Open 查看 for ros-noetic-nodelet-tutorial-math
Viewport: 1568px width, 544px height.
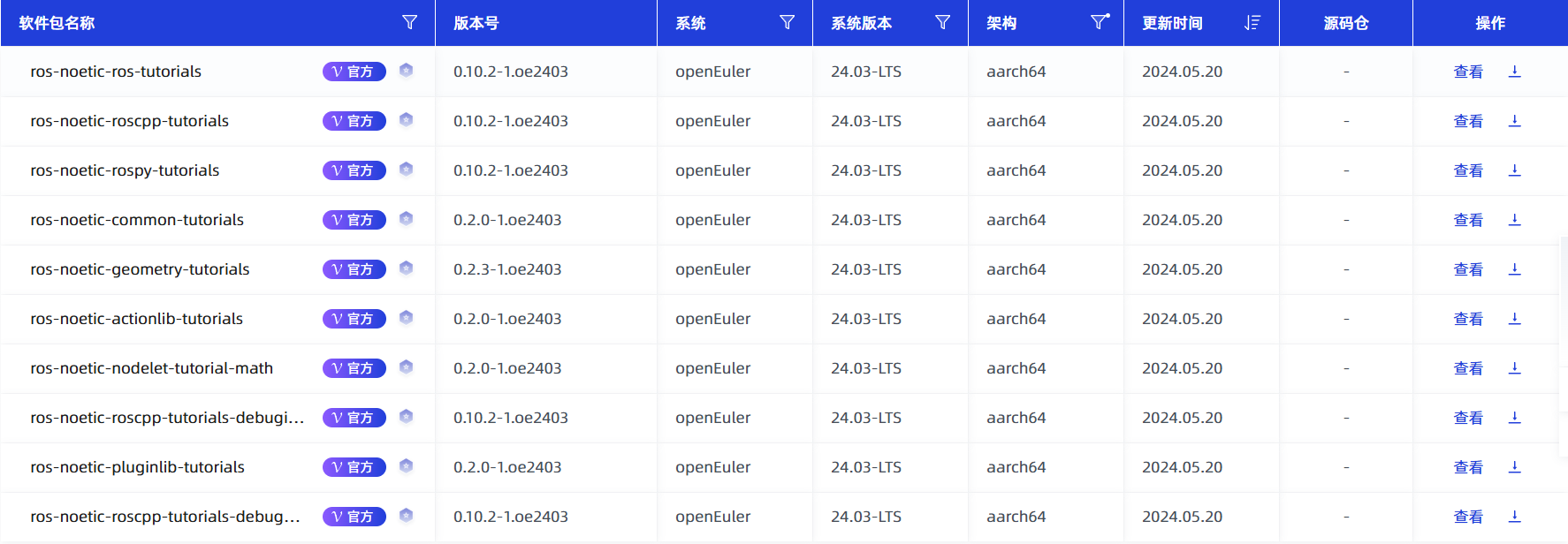1468,368
